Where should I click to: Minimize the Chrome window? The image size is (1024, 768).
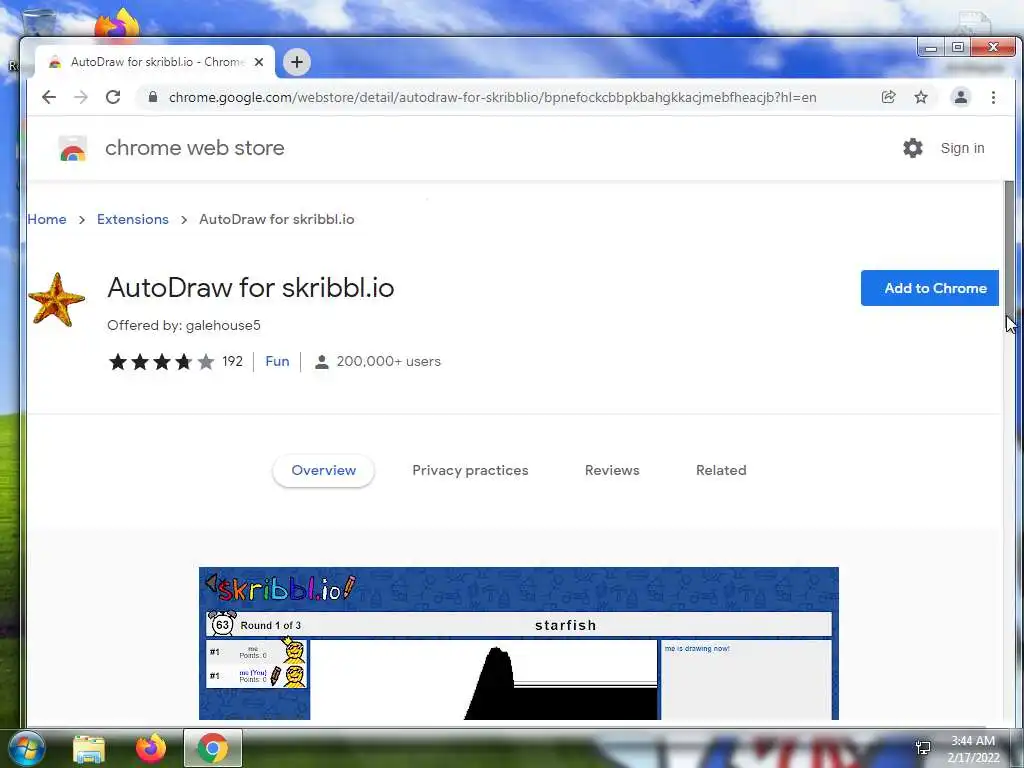point(931,48)
